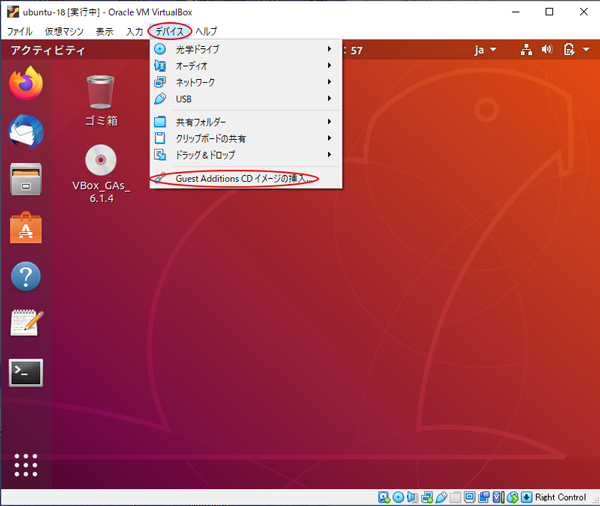Click the drag and drop icon in menu
The height and width of the screenshot is (506, 600).
tap(160, 155)
